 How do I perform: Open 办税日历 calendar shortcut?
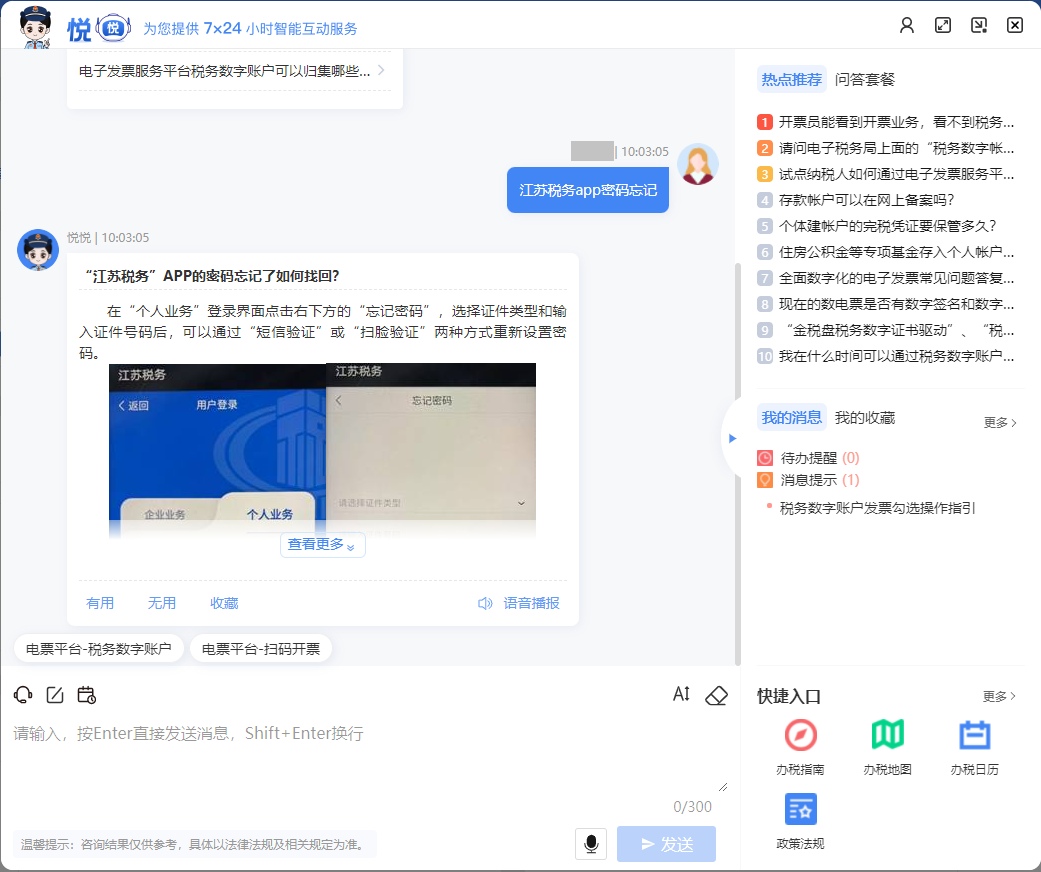[x=975, y=735]
